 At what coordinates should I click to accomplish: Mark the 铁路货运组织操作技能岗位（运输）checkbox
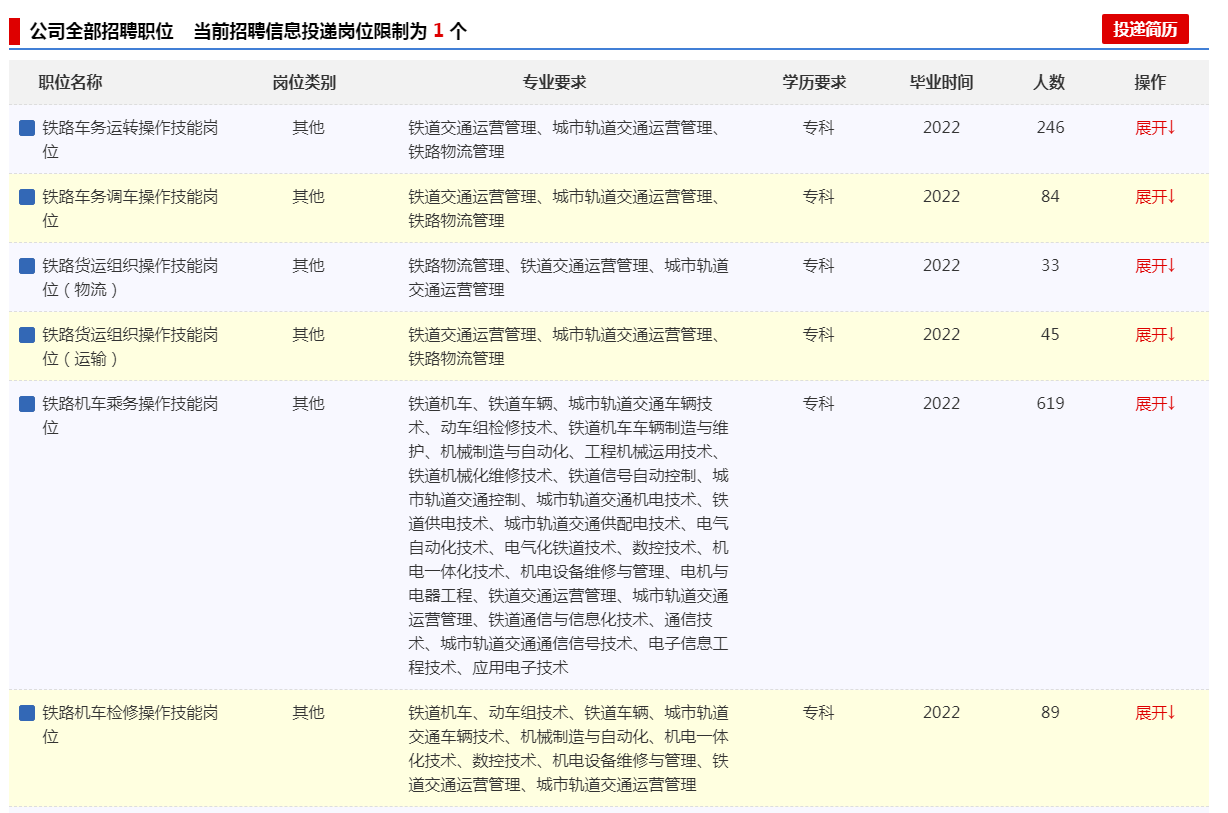[27, 335]
